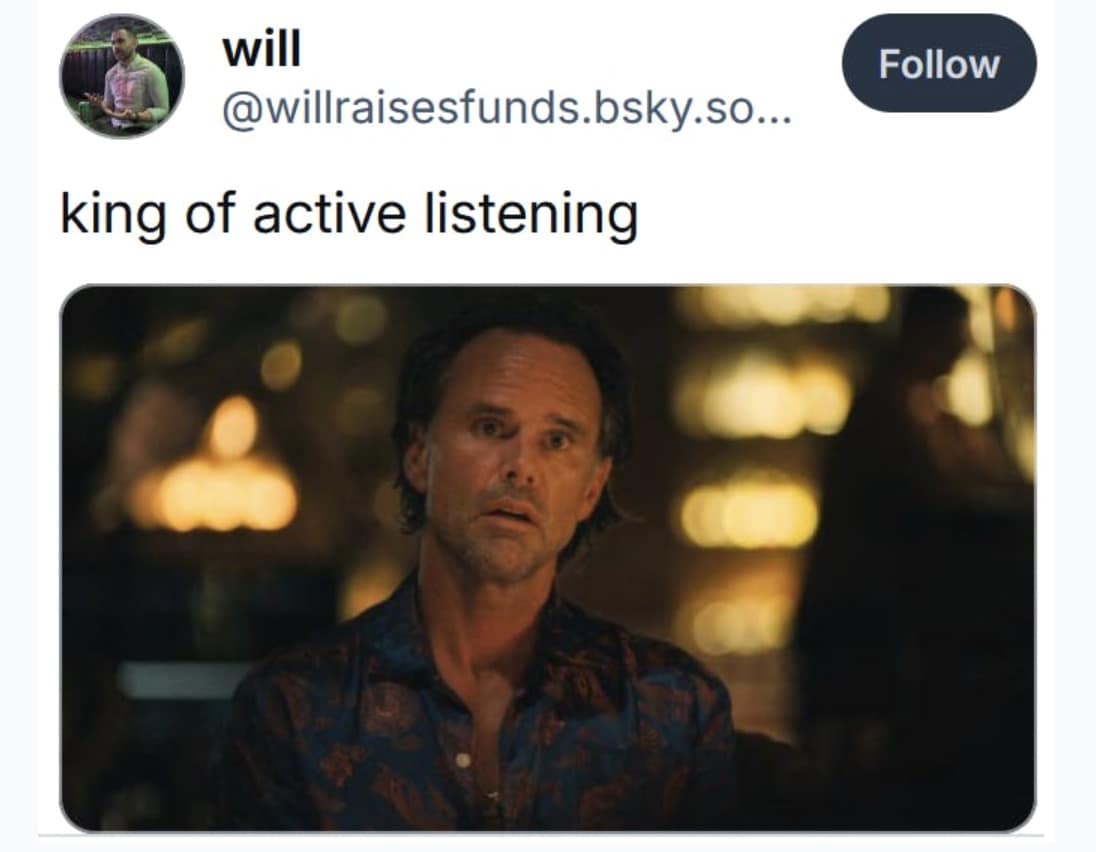Open the display name 'will' profile link
This screenshot has width=1096, height=852.
tap(262, 49)
